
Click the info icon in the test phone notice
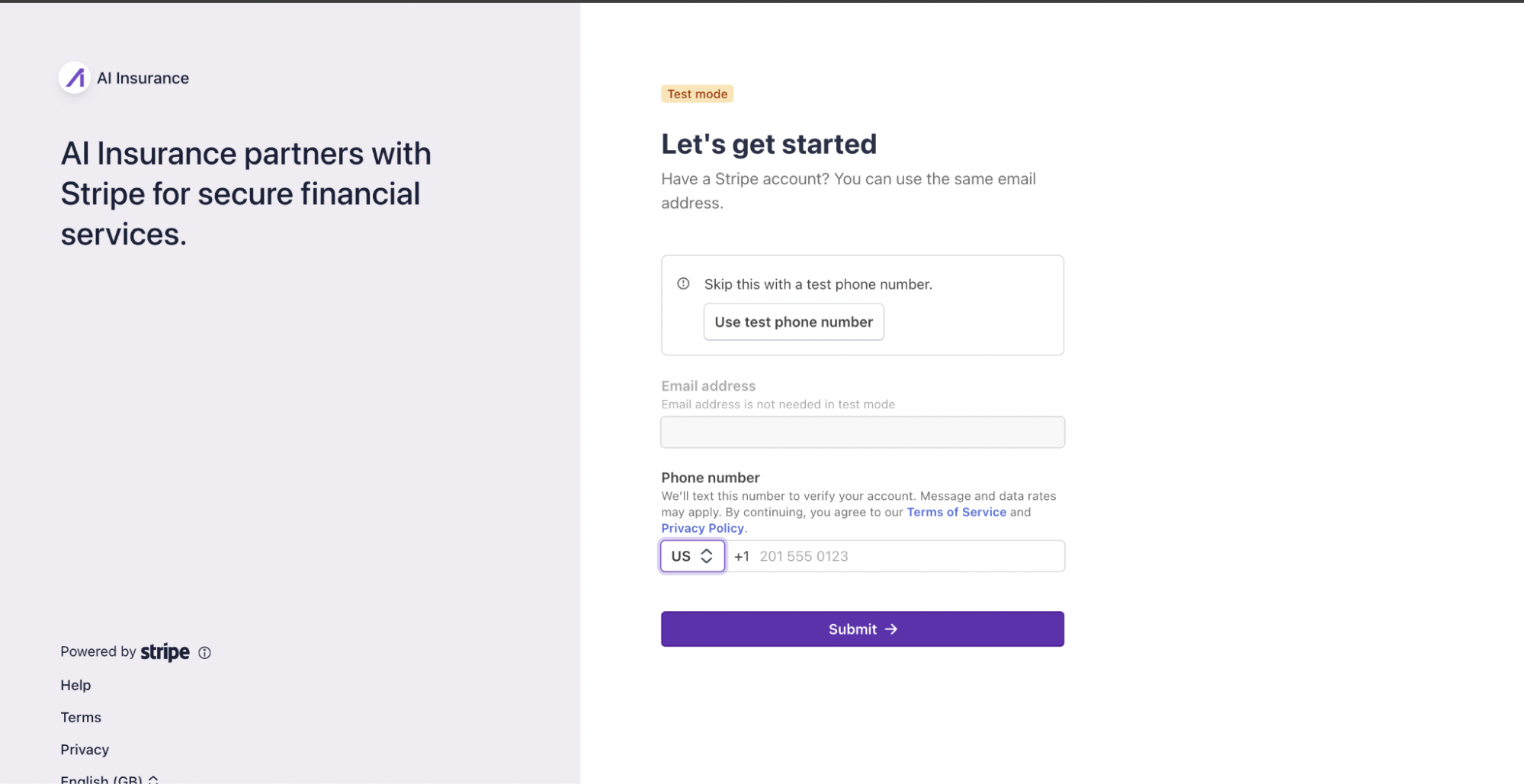(x=683, y=283)
